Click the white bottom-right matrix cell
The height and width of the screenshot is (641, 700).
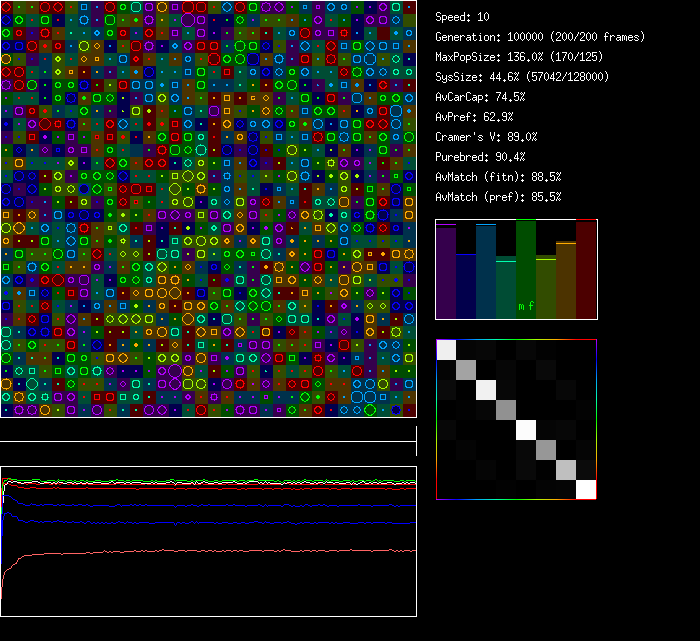[x=586, y=489]
